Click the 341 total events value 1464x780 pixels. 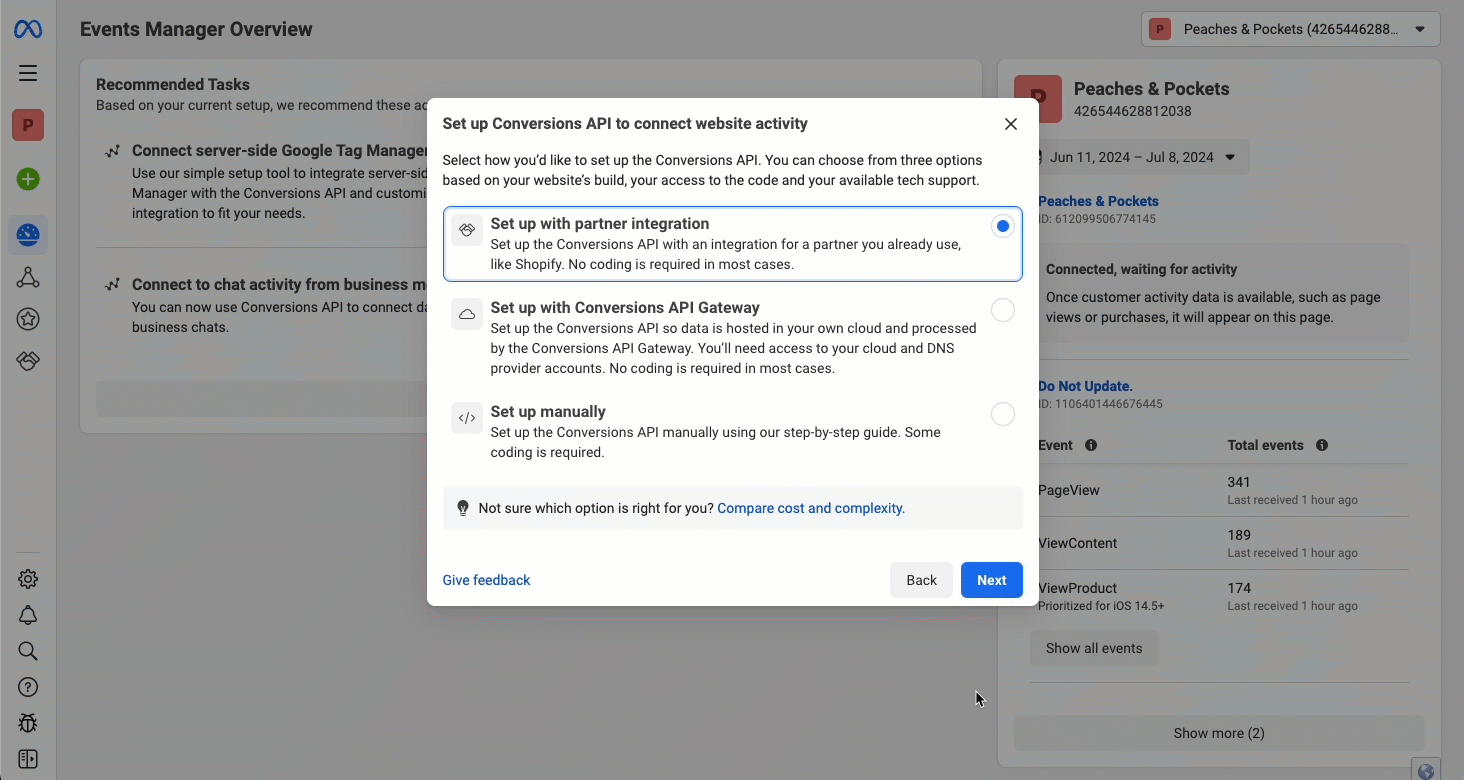pyautogui.click(x=1240, y=482)
